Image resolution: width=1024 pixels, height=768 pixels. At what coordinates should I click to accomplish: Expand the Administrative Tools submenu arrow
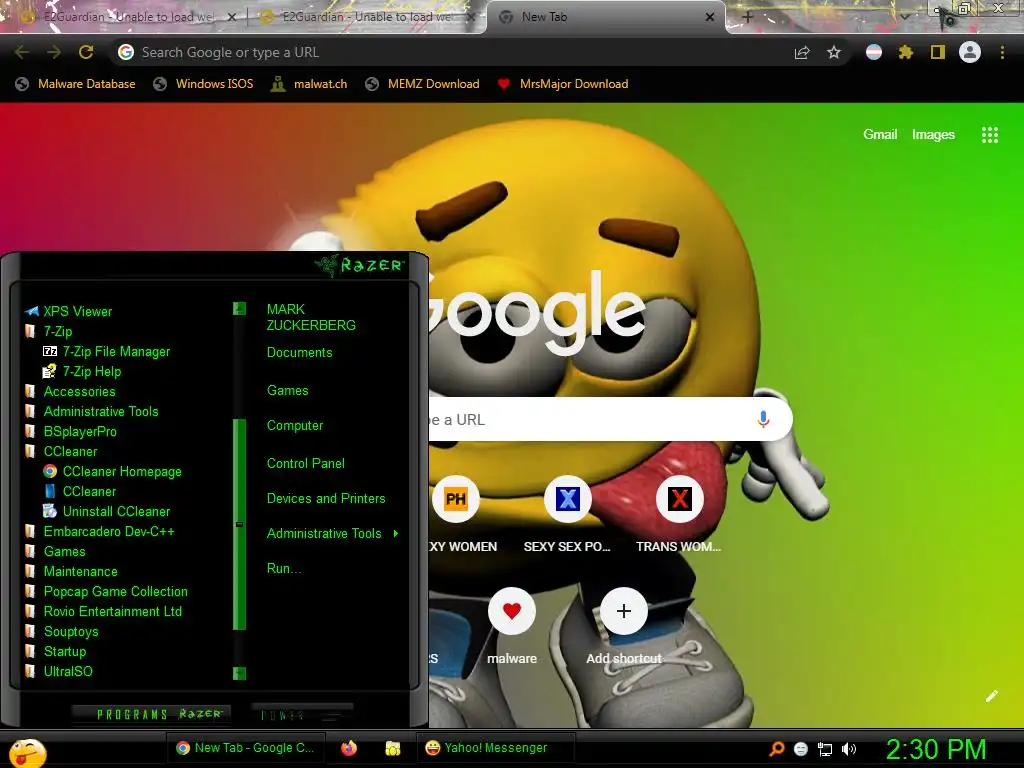(x=396, y=534)
